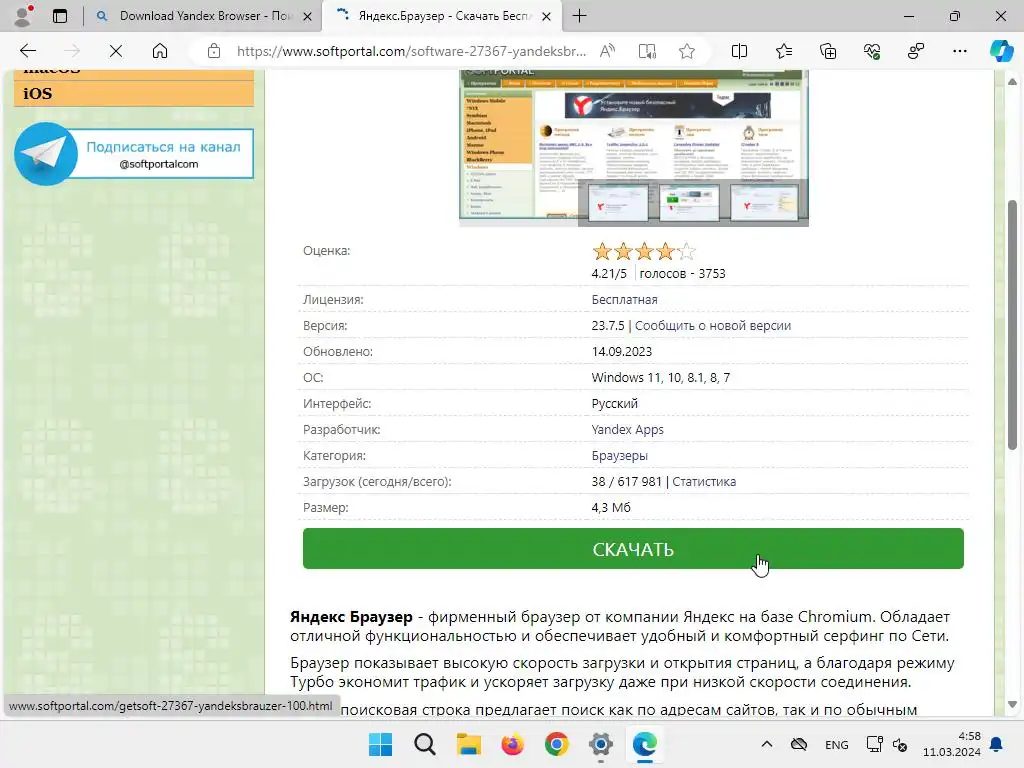Click the green СКАЧАТЬ button
The image size is (1024, 768).
[x=633, y=549]
